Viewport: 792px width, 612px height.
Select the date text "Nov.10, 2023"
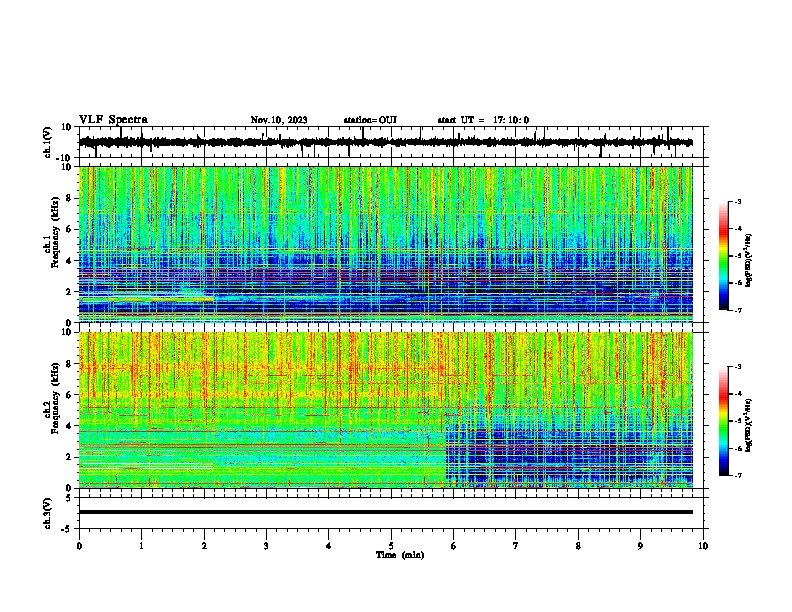click(279, 120)
